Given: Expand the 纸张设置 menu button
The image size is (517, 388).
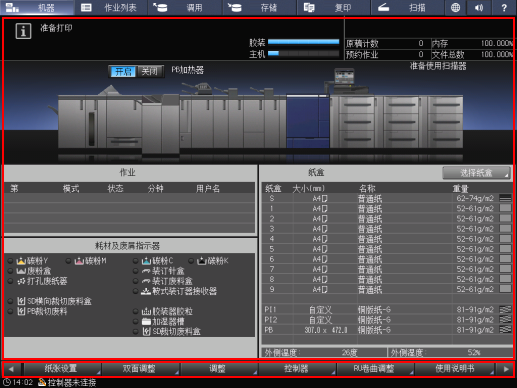Looking at the screenshot, I should click(x=62, y=369).
